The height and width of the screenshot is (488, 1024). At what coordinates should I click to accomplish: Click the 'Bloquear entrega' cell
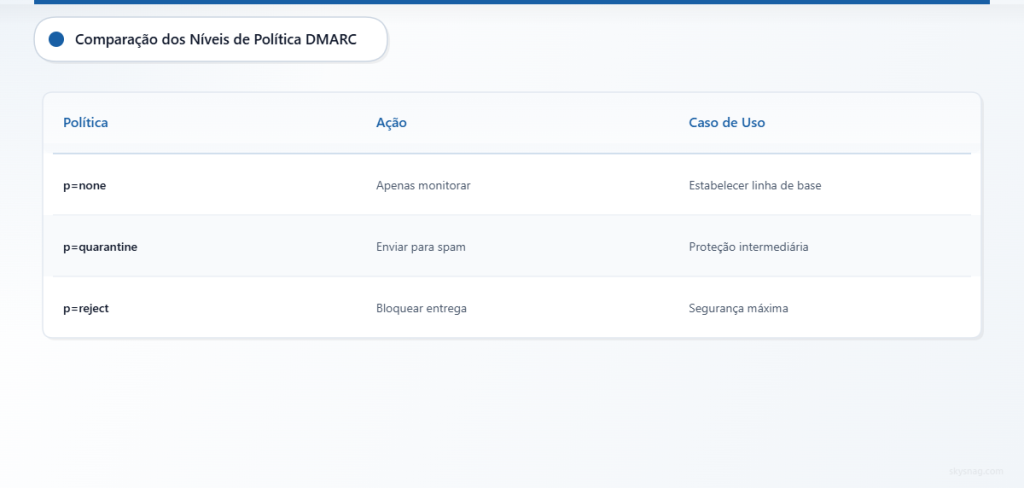pos(421,308)
